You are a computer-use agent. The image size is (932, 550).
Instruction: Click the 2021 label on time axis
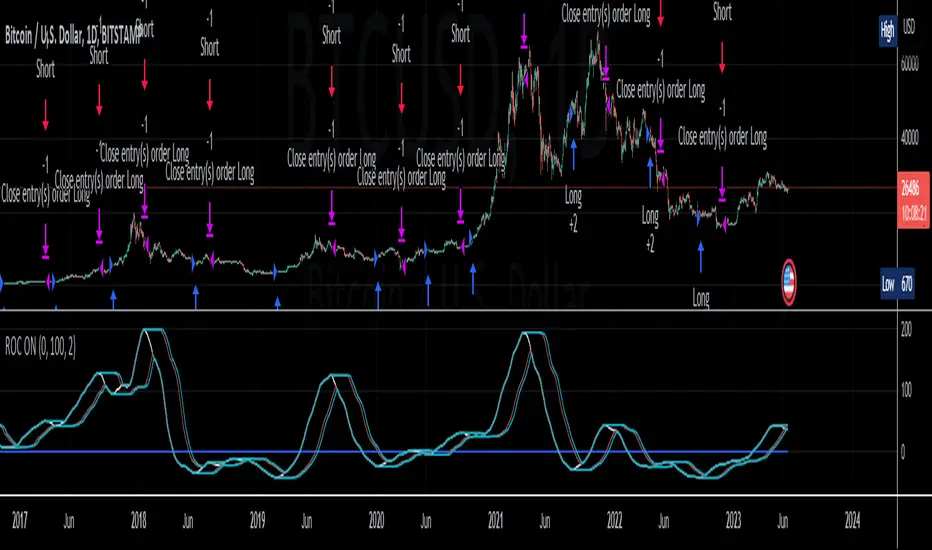point(496,520)
